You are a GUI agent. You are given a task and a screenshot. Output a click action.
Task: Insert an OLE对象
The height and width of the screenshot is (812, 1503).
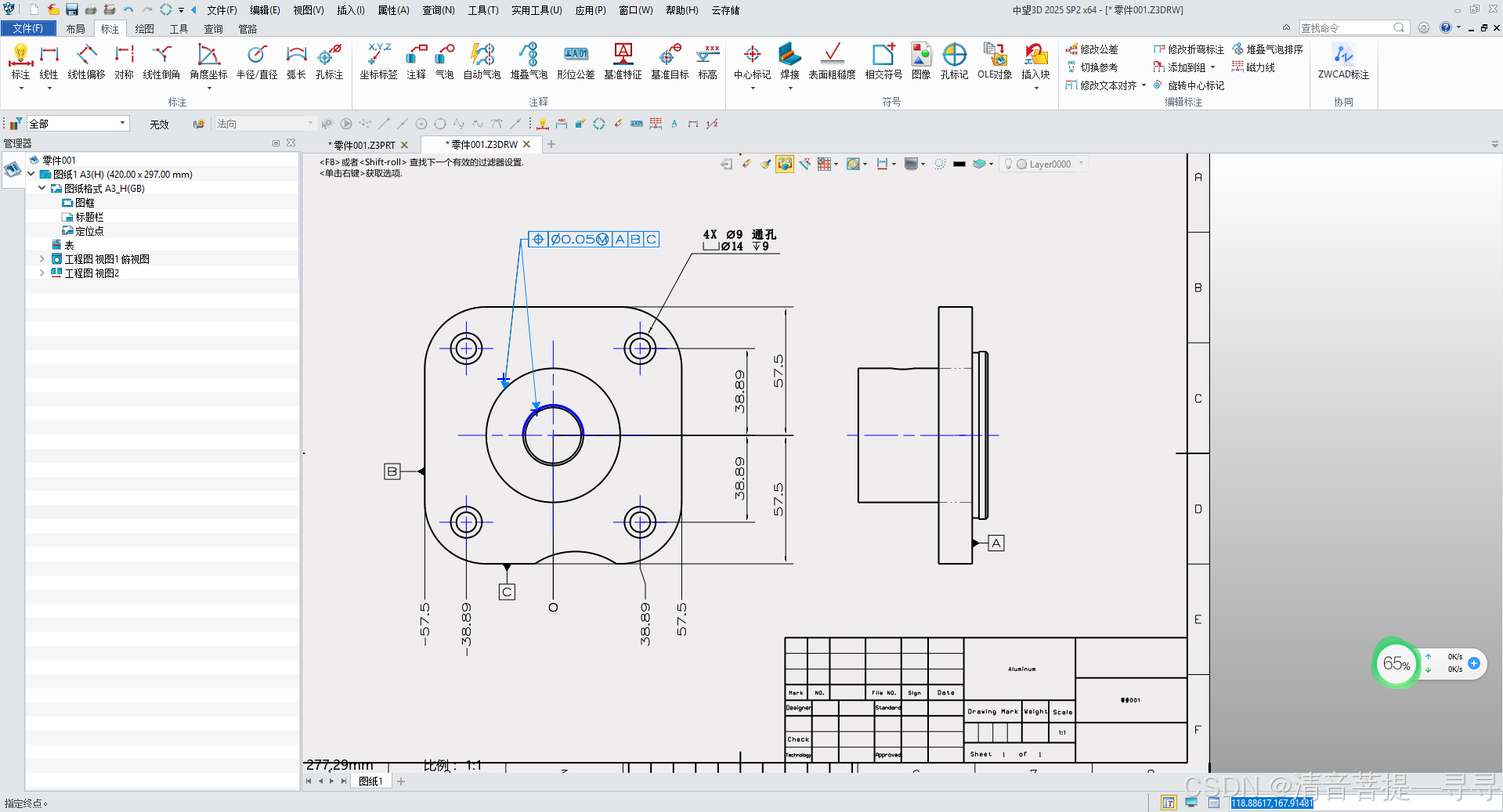[x=995, y=61]
